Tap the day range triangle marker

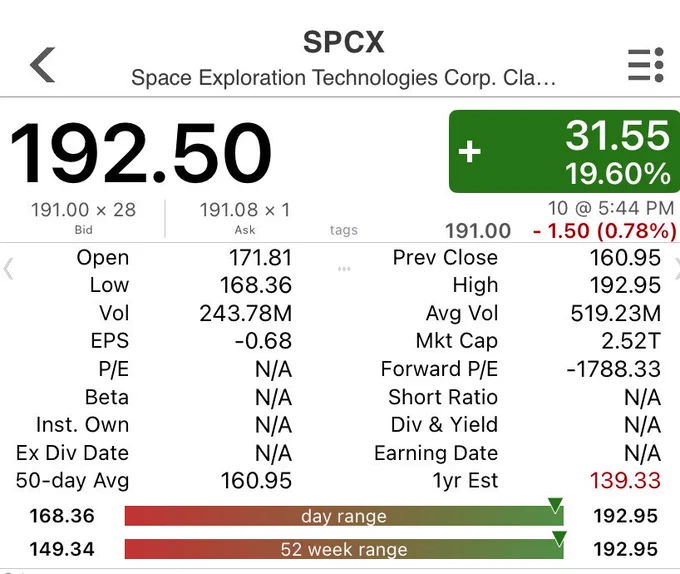tap(555, 506)
